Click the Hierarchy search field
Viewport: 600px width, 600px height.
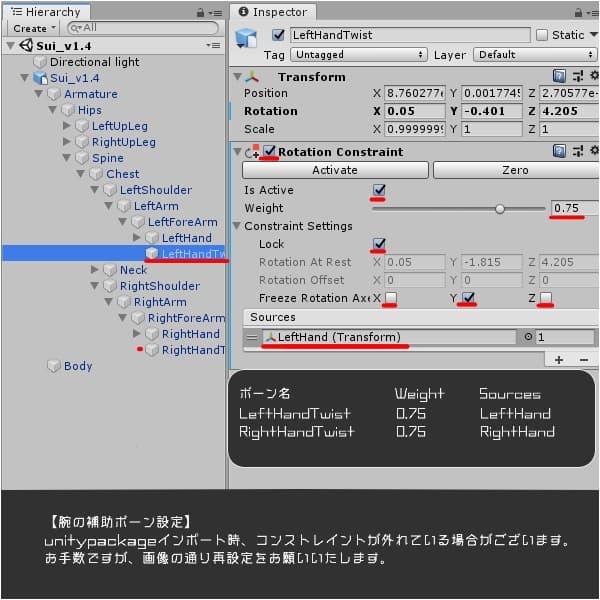pyautogui.click(x=143, y=28)
